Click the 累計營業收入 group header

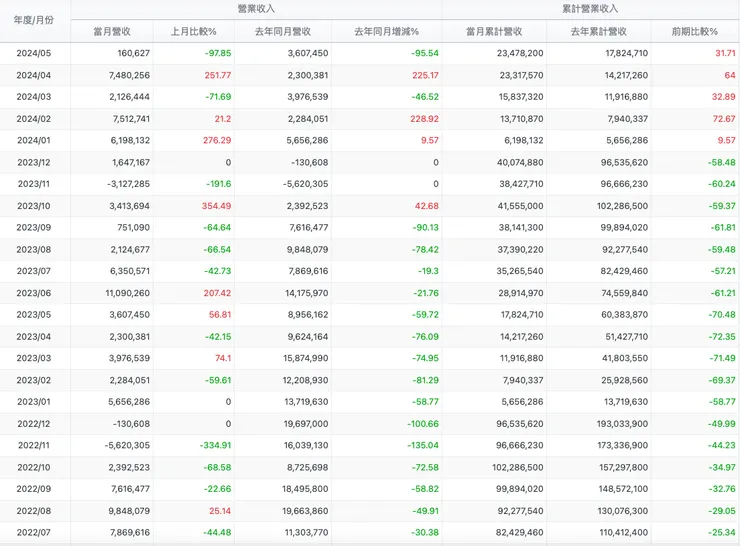(x=590, y=8)
